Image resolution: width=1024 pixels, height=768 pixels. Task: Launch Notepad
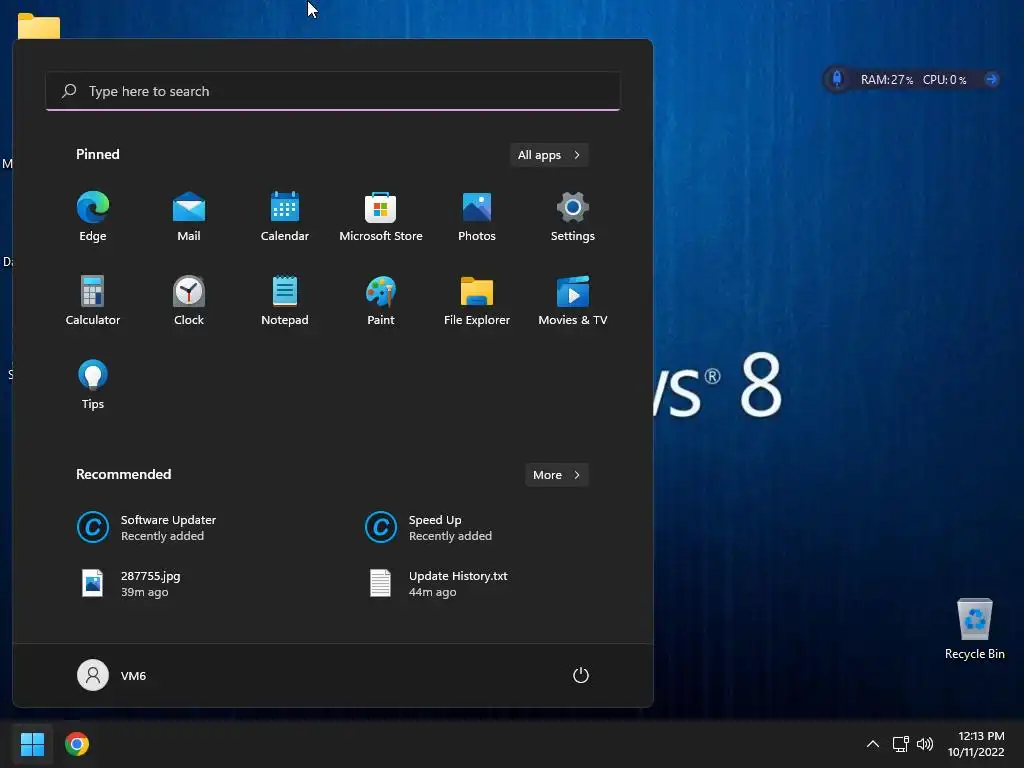(x=285, y=300)
